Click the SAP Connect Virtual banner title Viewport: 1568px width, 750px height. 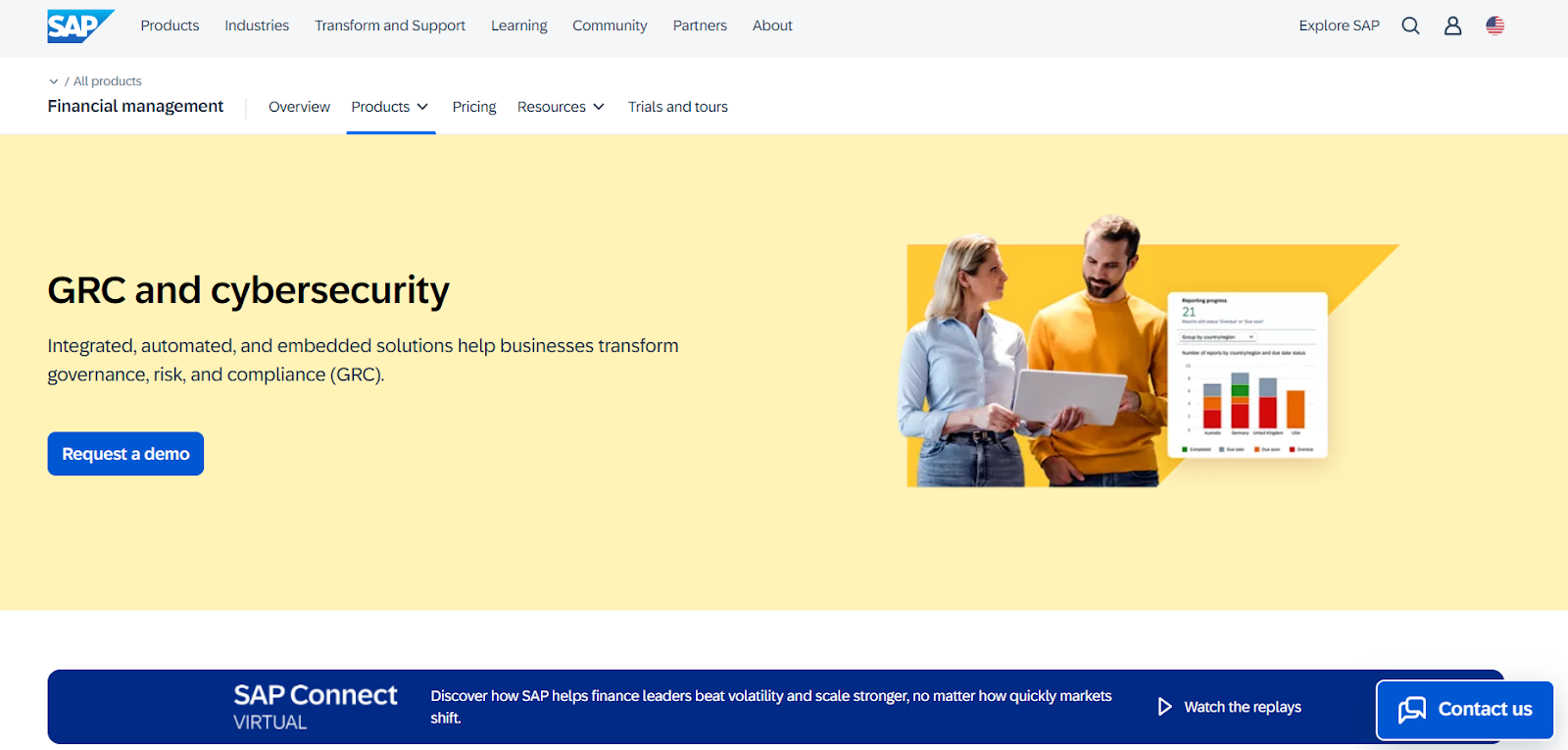click(x=316, y=707)
